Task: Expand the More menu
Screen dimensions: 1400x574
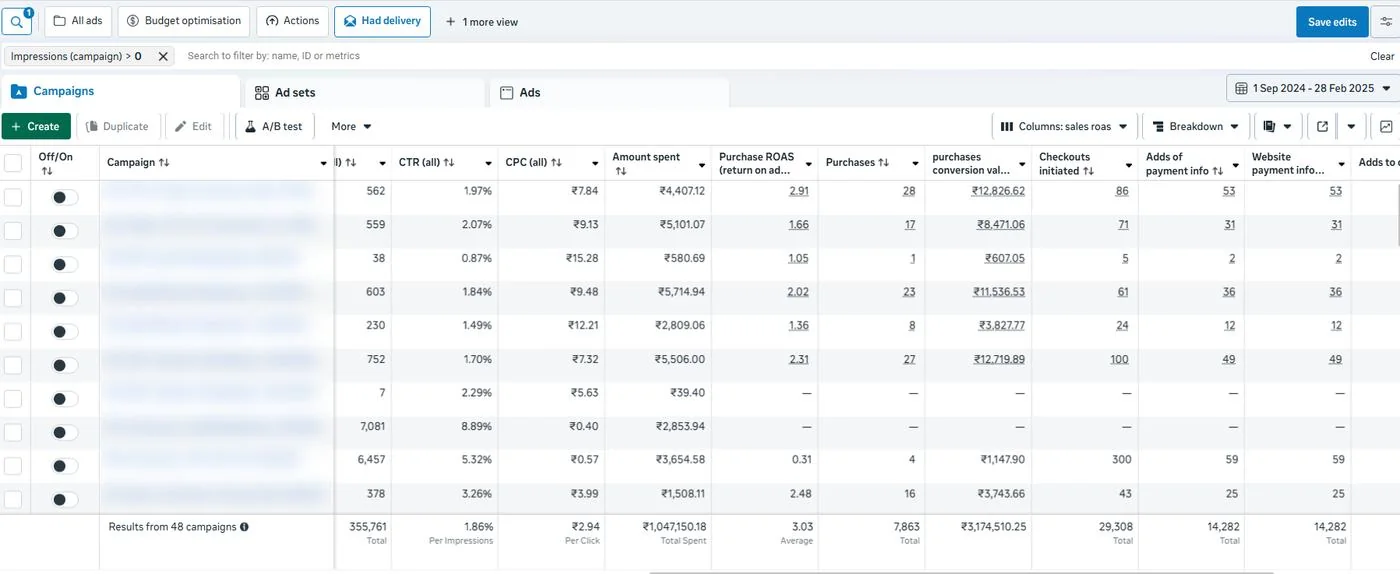Action: point(351,127)
